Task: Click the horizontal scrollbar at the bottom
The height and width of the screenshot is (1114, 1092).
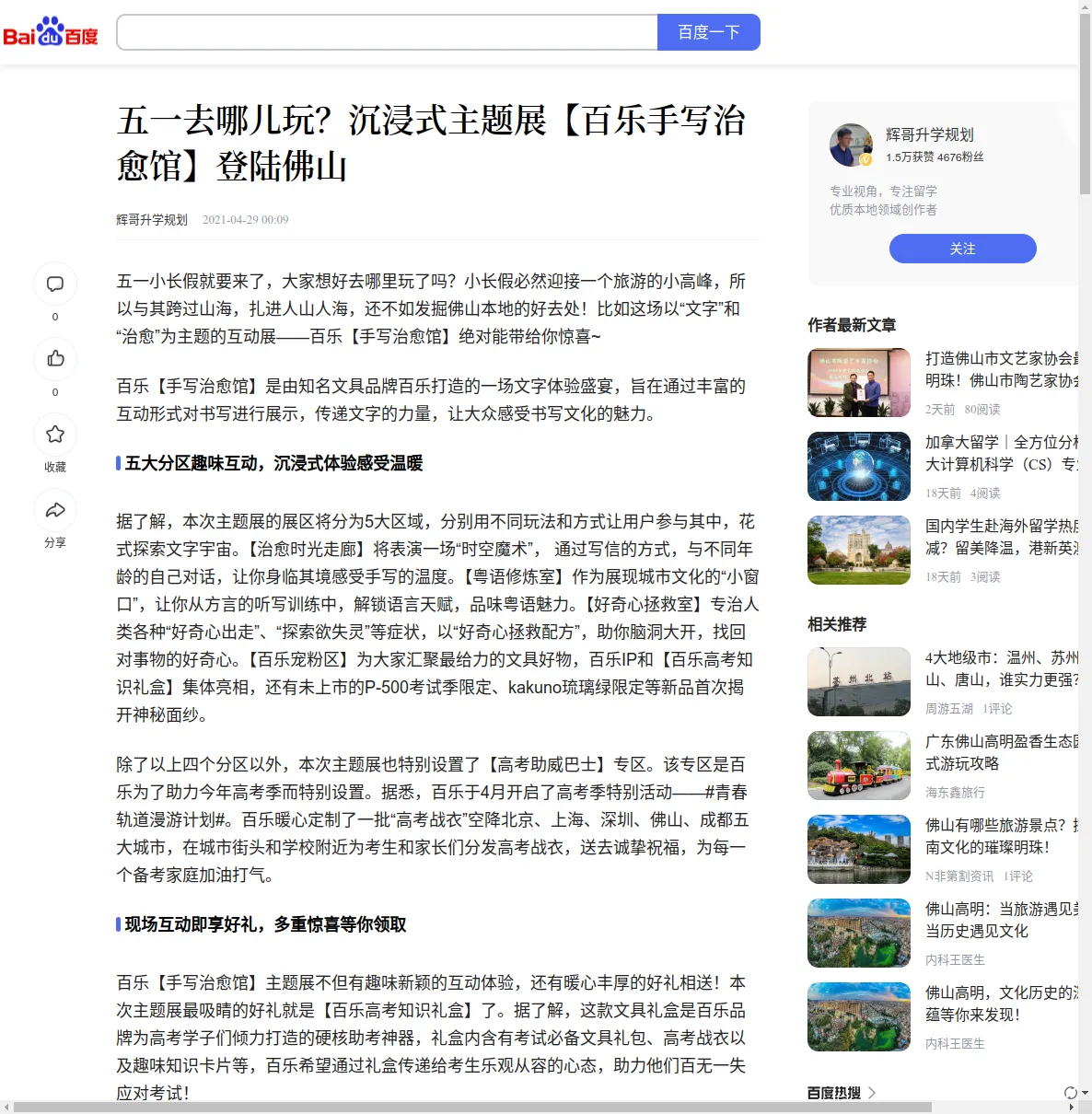Action: pyautogui.click(x=473, y=1107)
